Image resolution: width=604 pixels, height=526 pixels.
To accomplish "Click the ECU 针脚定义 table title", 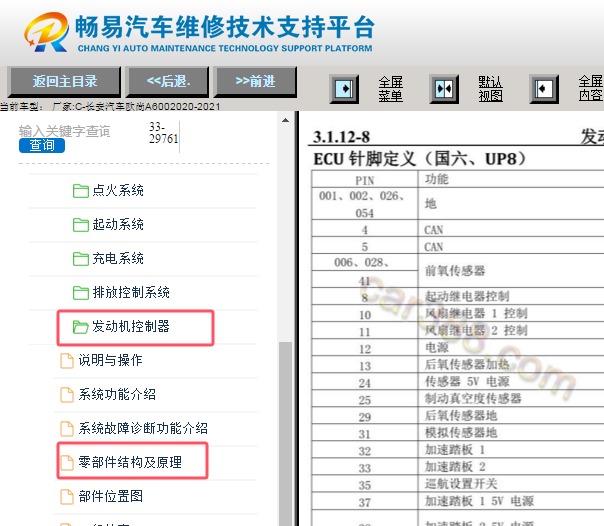I will 420,159.
